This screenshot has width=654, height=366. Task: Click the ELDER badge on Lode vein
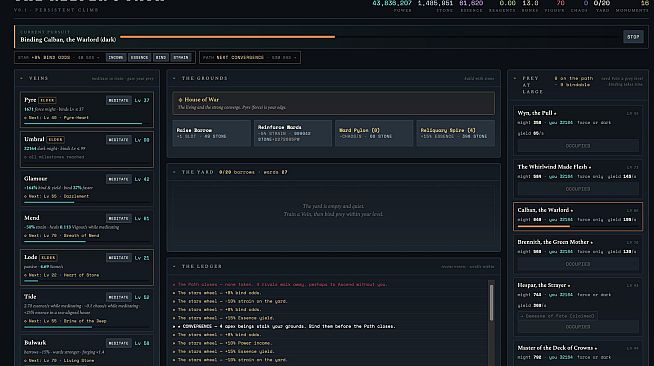[x=48, y=258]
